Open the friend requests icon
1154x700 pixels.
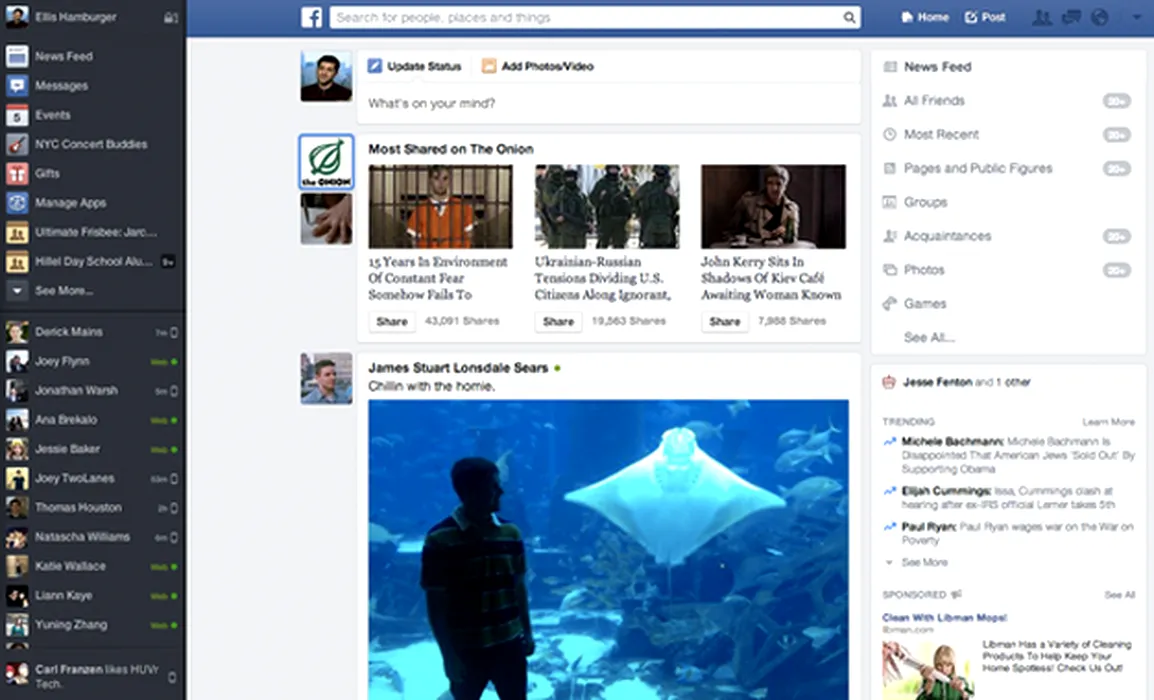click(1042, 17)
